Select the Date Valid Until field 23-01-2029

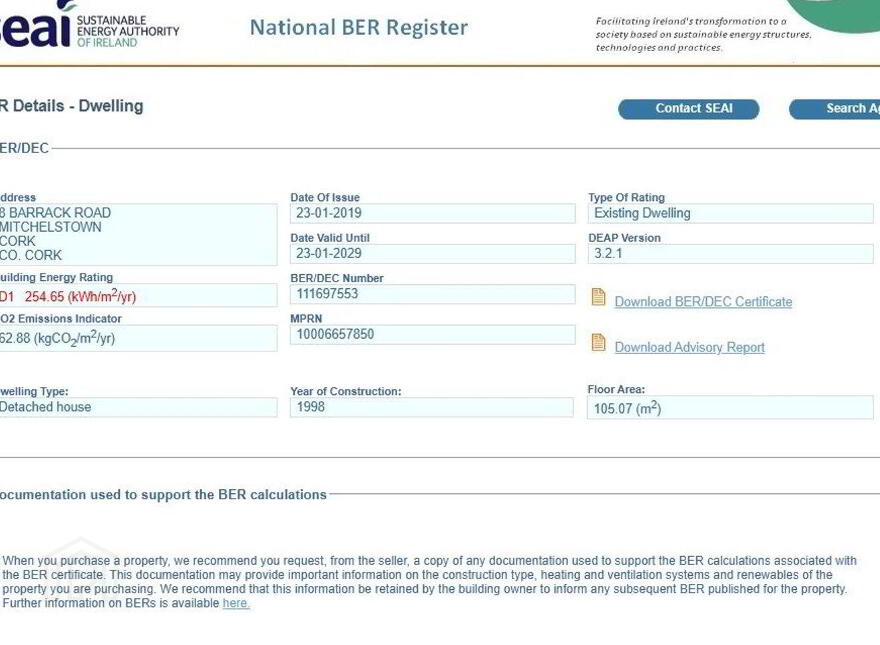433,254
